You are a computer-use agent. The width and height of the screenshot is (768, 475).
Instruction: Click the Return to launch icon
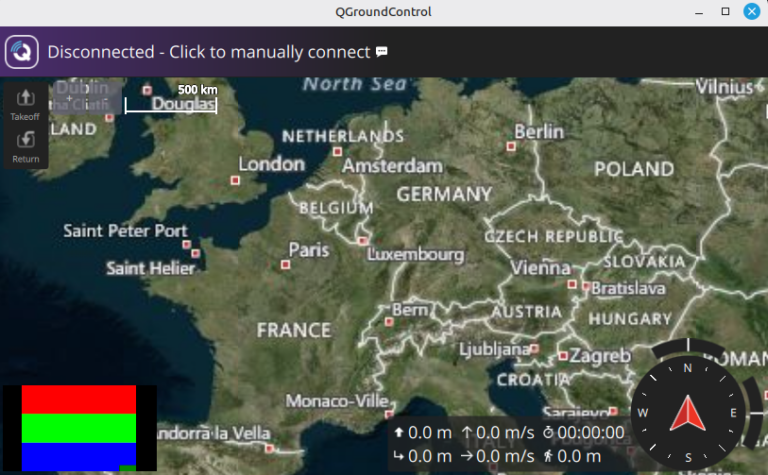point(26,141)
